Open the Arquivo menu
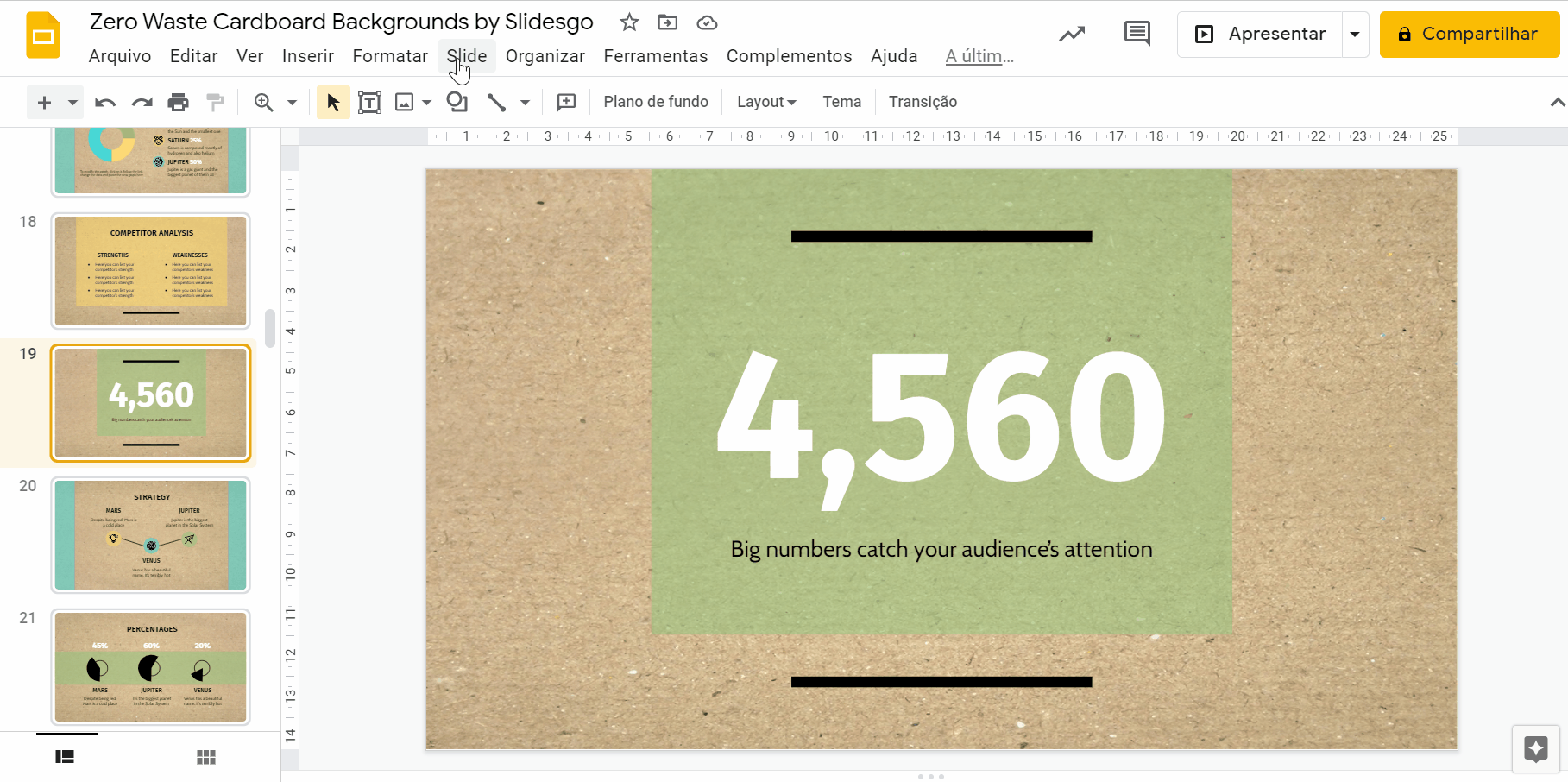This screenshot has height=782, width=1568. coord(120,56)
